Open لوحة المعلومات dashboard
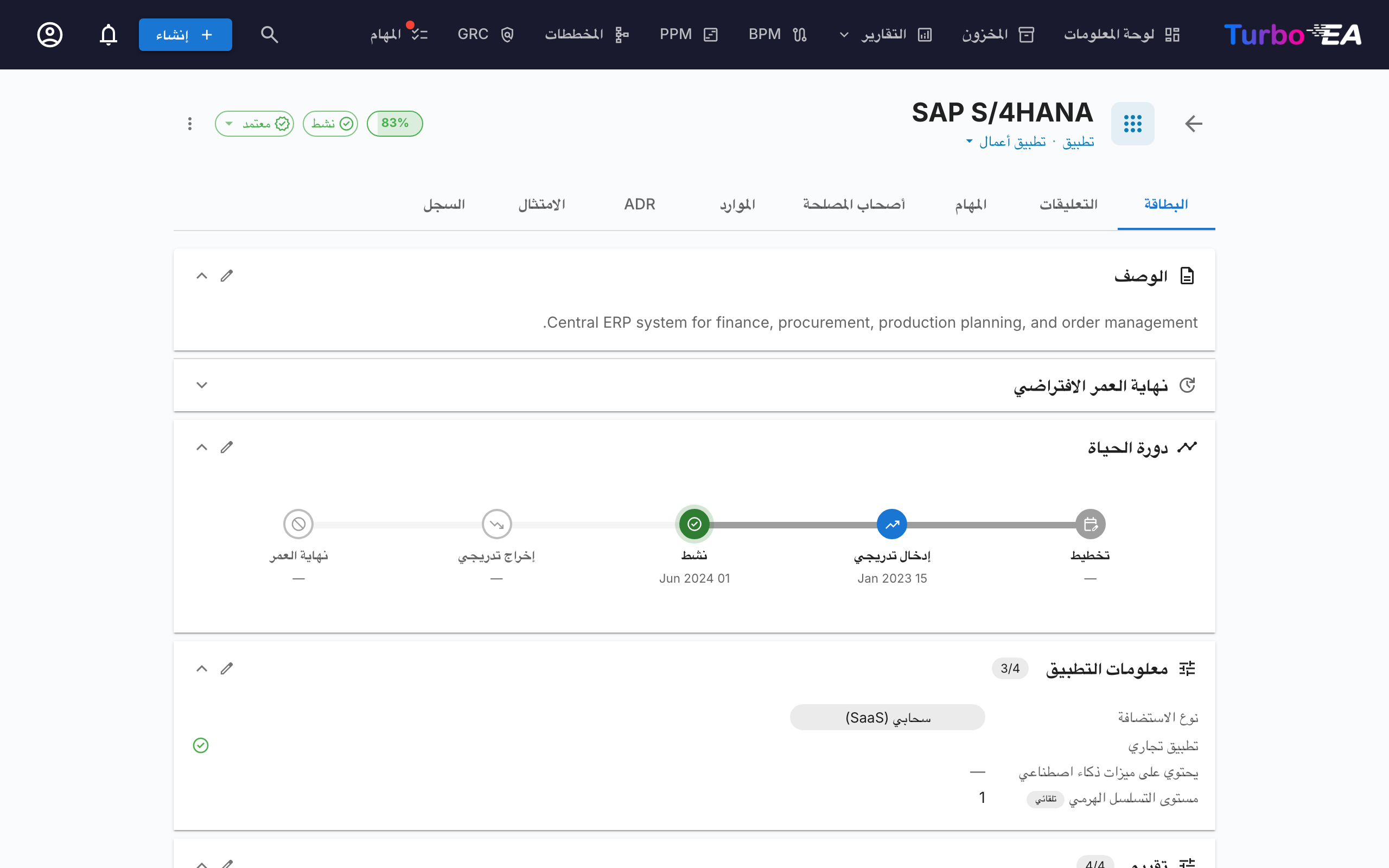This screenshot has height=868, width=1389. (x=1122, y=34)
